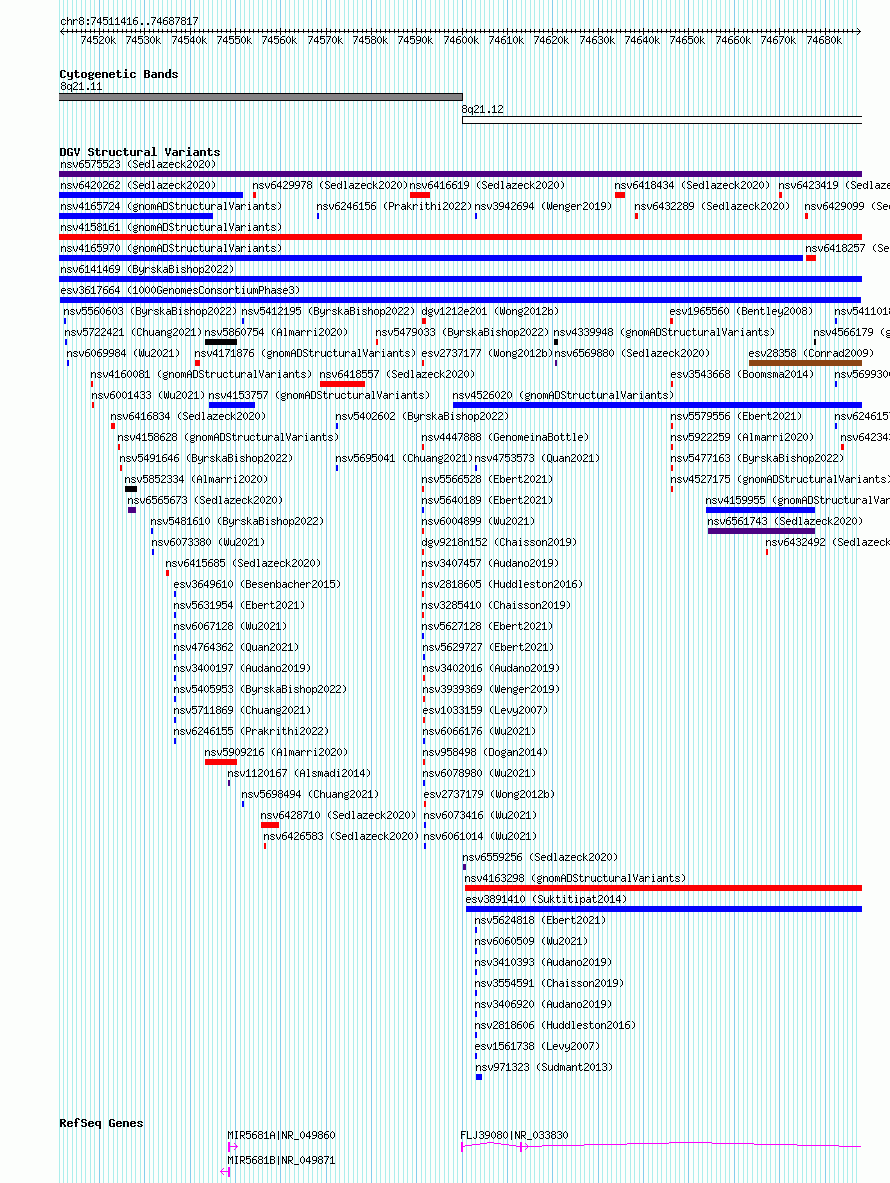Select label esv1965560 (Bentley2008)
Image resolution: width=890 pixels, height=1183 pixels.
pos(742,311)
